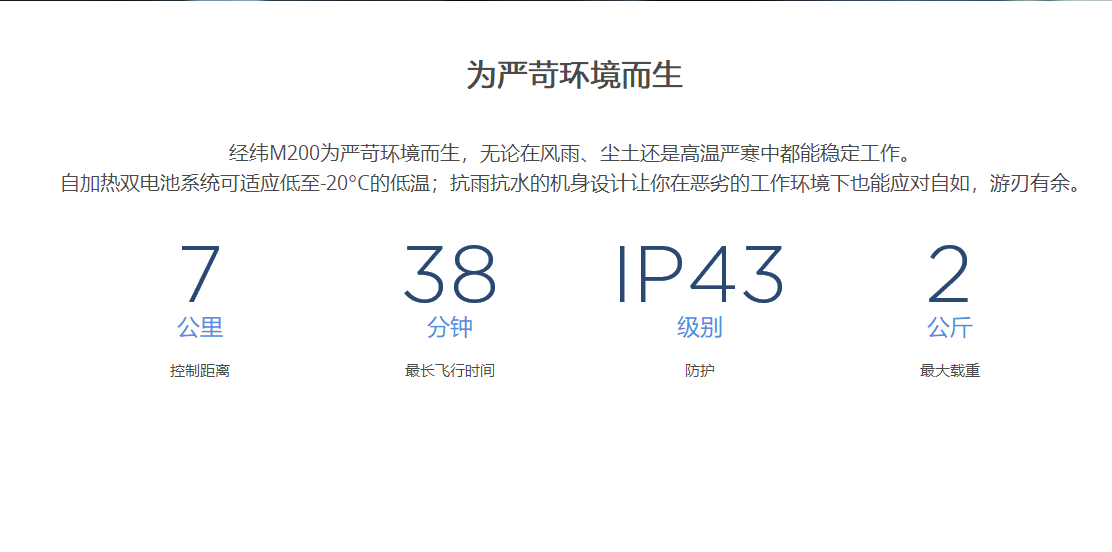Click the 控制距离 caption
The image size is (1112, 552).
pos(200,371)
